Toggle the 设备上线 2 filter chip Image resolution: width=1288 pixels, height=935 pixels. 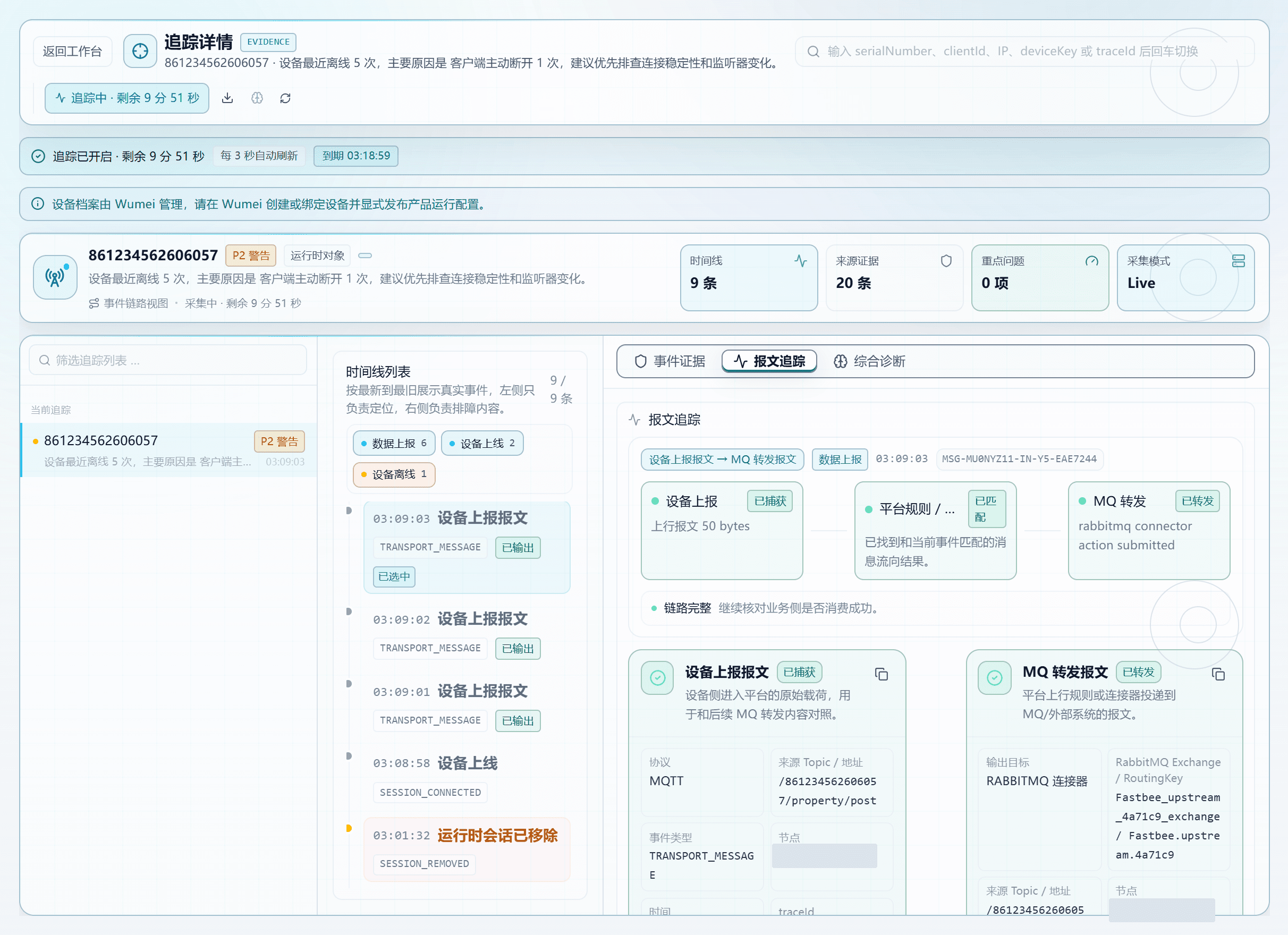482,444
